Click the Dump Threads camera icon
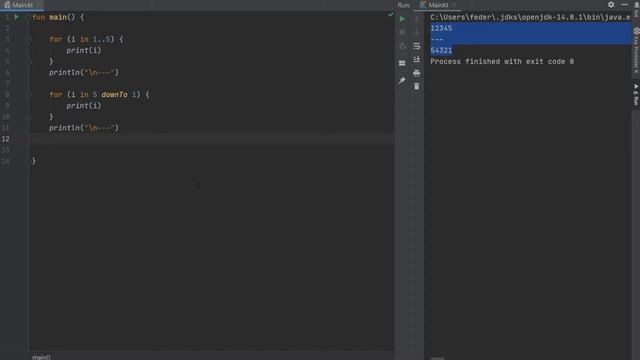Viewport: 640px width, 360px height. coord(402,46)
